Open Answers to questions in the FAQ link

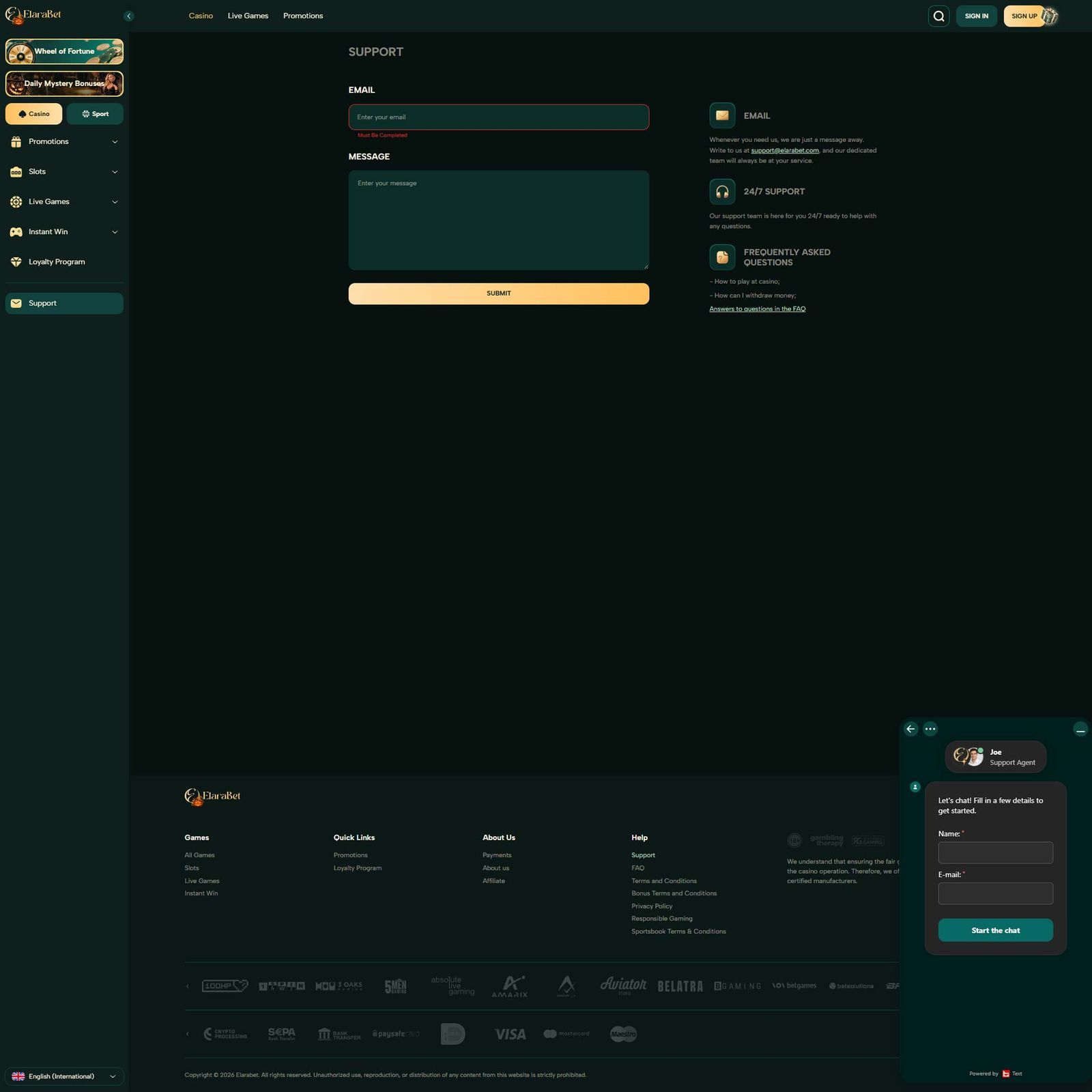[x=758, y=309]
